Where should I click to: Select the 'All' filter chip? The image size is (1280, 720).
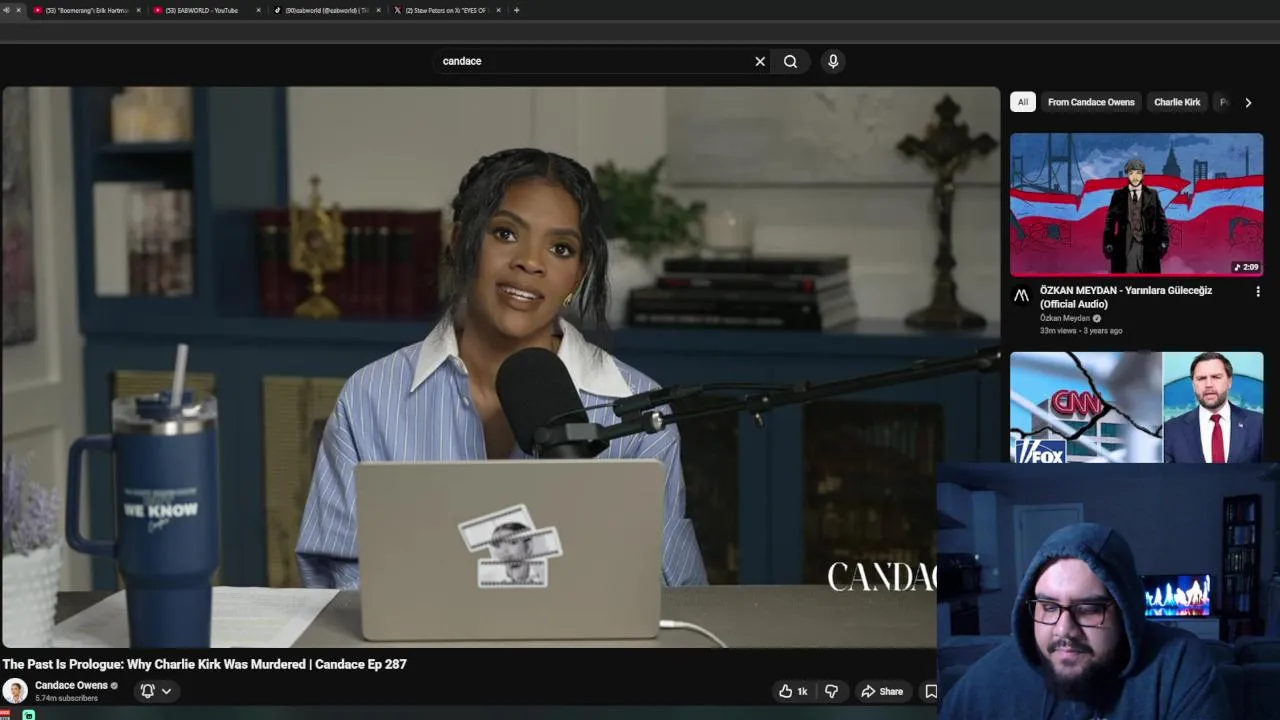tap(1022, 102)
